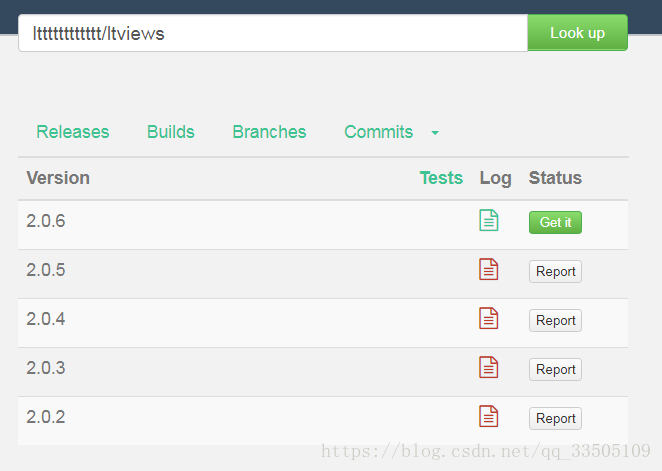Open the red log icon for version 2.0.5
The width and height of the screenshot is (662, 471).
(x=489, y=269)
